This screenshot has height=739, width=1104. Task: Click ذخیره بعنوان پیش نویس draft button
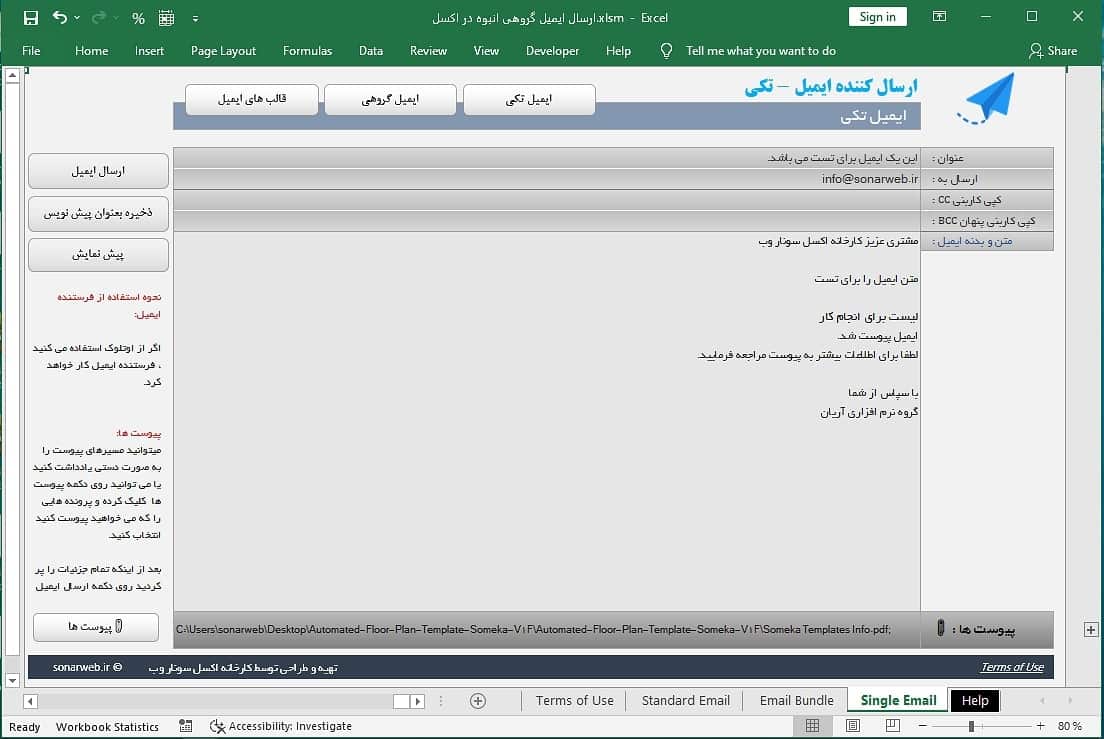click(x=98, y=213)
